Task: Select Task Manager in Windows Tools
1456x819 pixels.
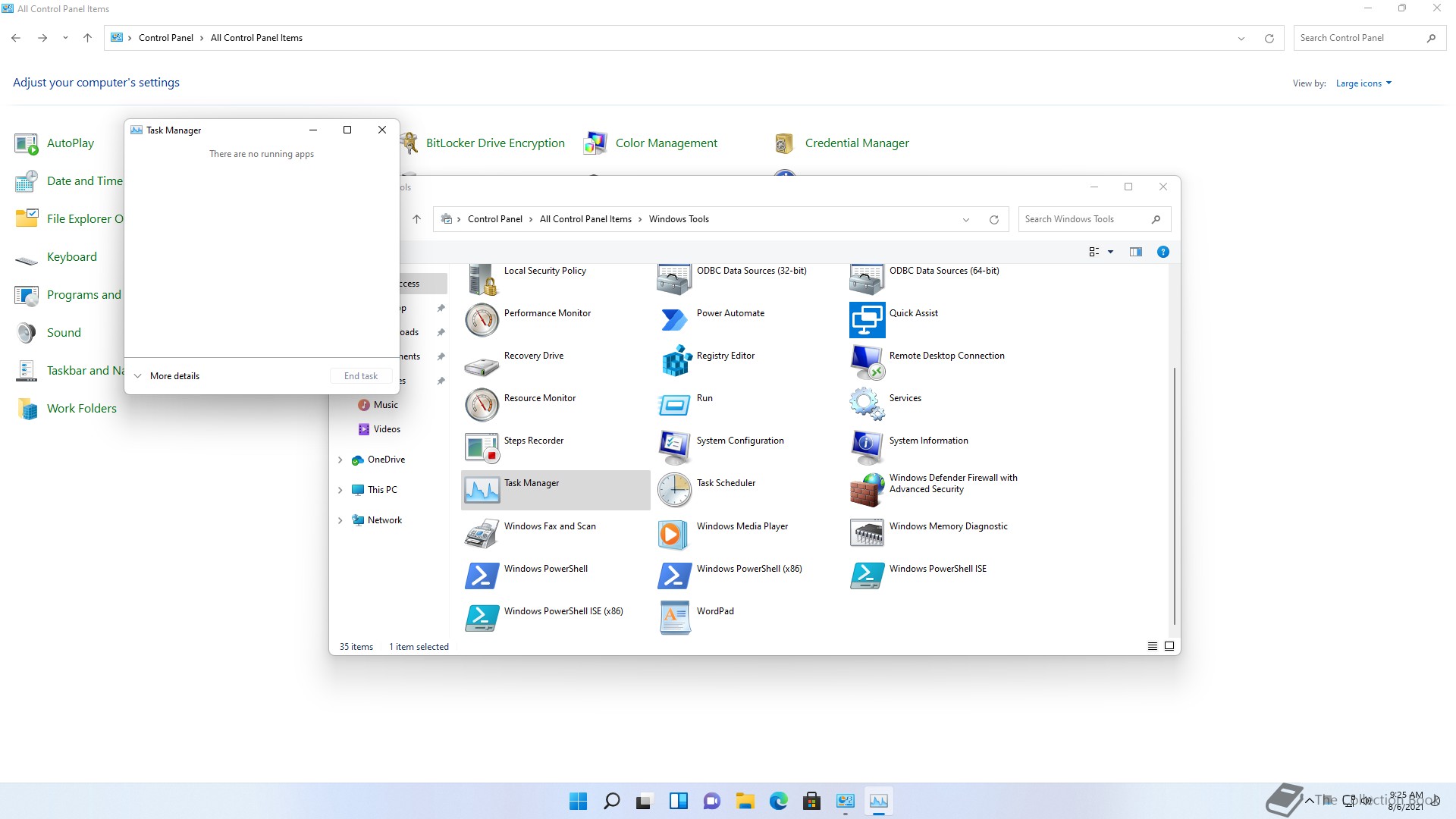Action: point(555,490)
